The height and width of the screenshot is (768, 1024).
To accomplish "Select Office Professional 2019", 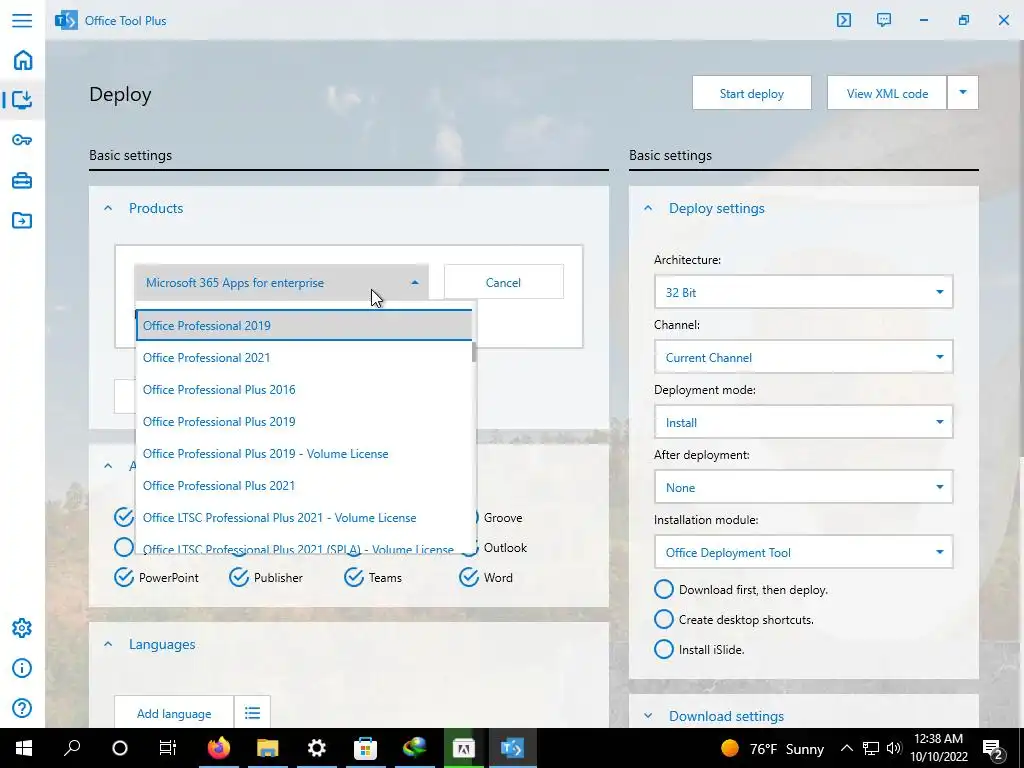I will click(x=304, y=325).
